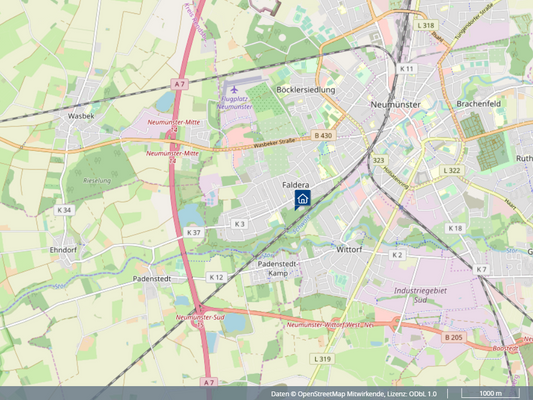Open the OpenStreetMap Mitwirkende attribution link
Viewport: 533px width, 400px height.
pyautogui.click(x=341, y=394)
